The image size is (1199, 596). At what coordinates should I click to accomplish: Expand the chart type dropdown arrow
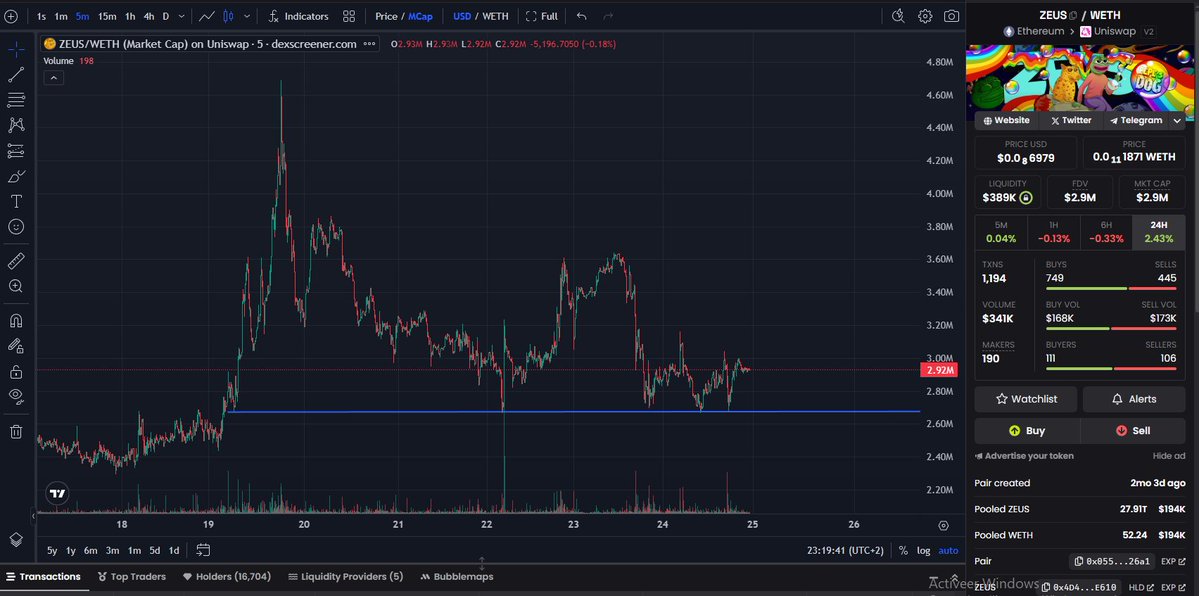click(246, 16)
